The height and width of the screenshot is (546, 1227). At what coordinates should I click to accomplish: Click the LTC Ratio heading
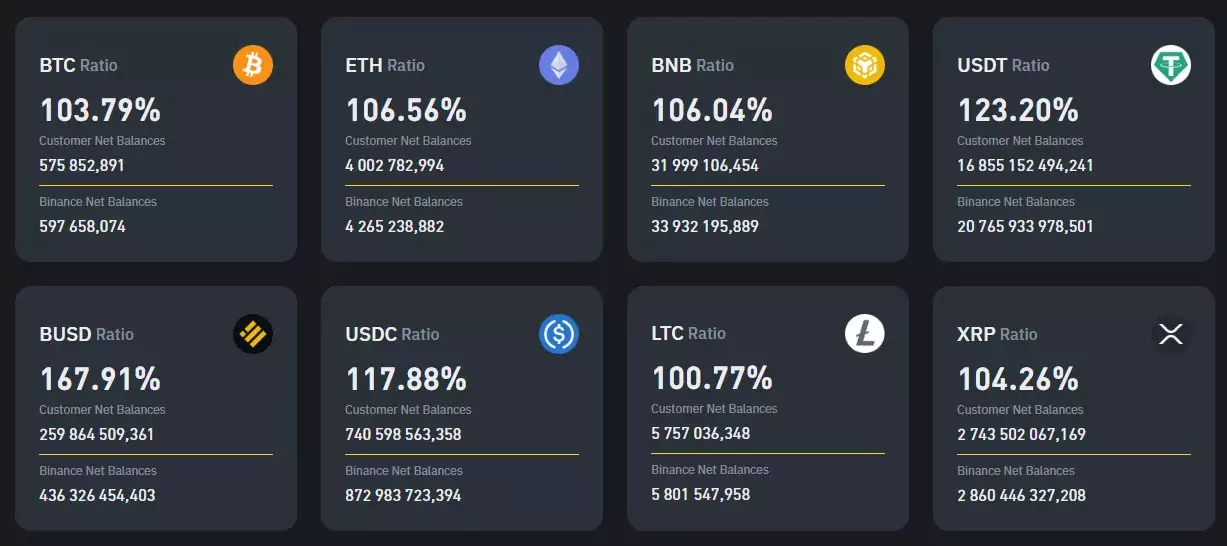click(x=689, y=333)
